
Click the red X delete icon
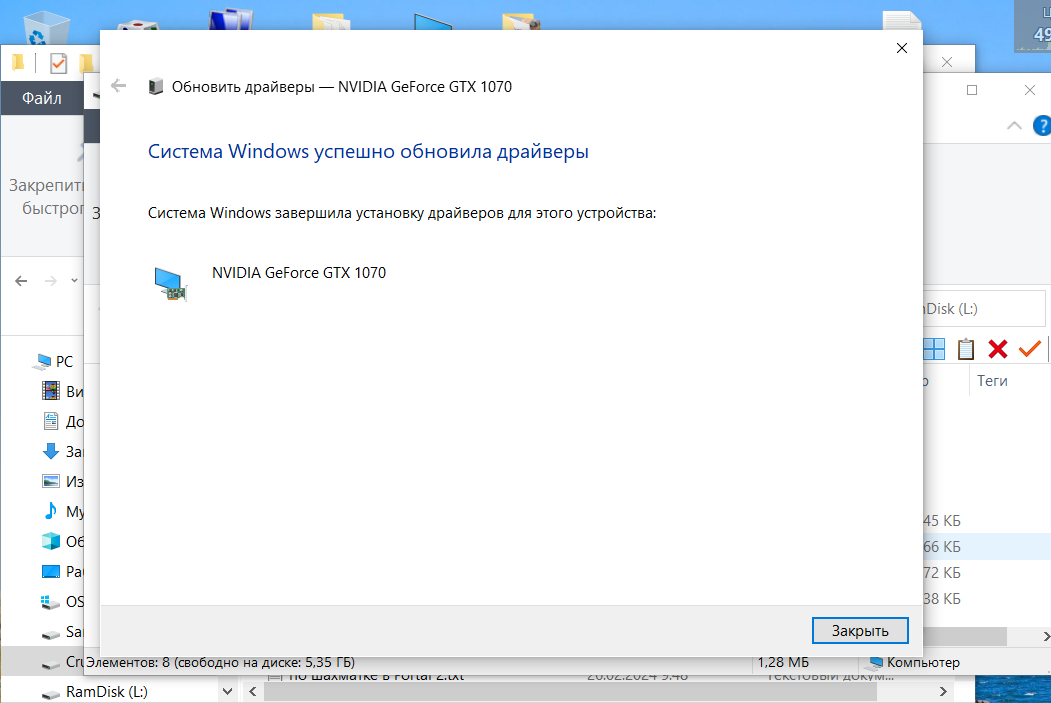[x=997, y=349]
